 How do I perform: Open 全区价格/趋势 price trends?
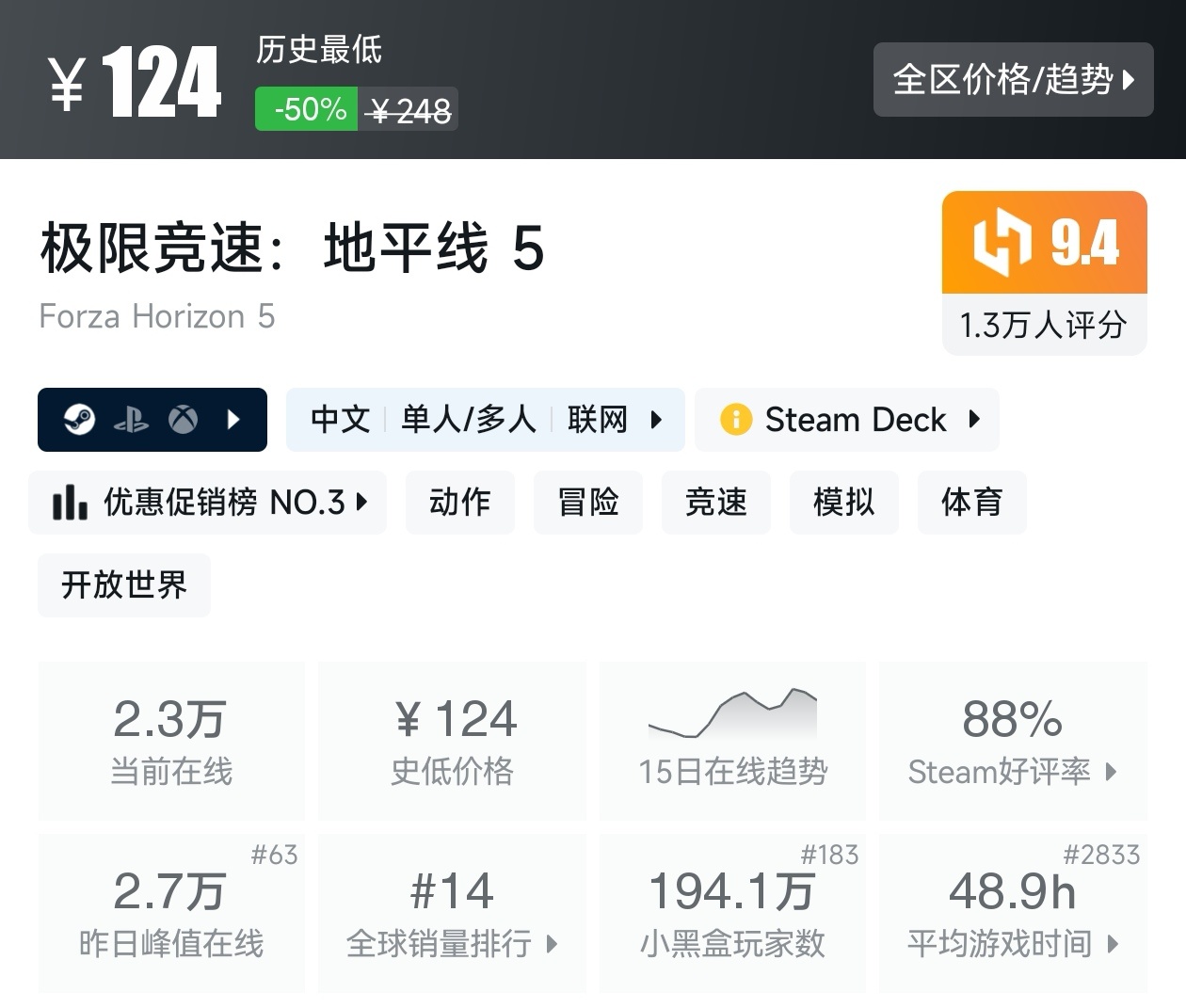(1013, 80)
